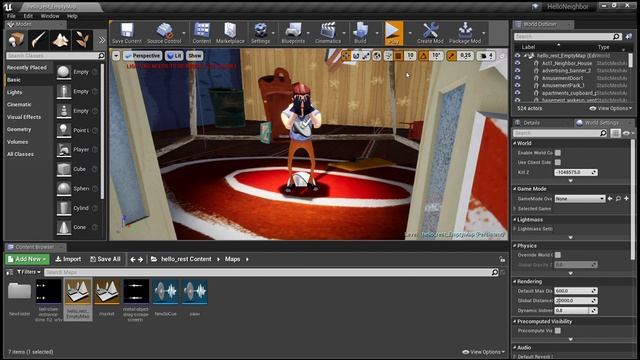The height and width of the screenshot is (360, 640).
Task: Open the Cinematics toolbar button
Action: click(328, 33)
